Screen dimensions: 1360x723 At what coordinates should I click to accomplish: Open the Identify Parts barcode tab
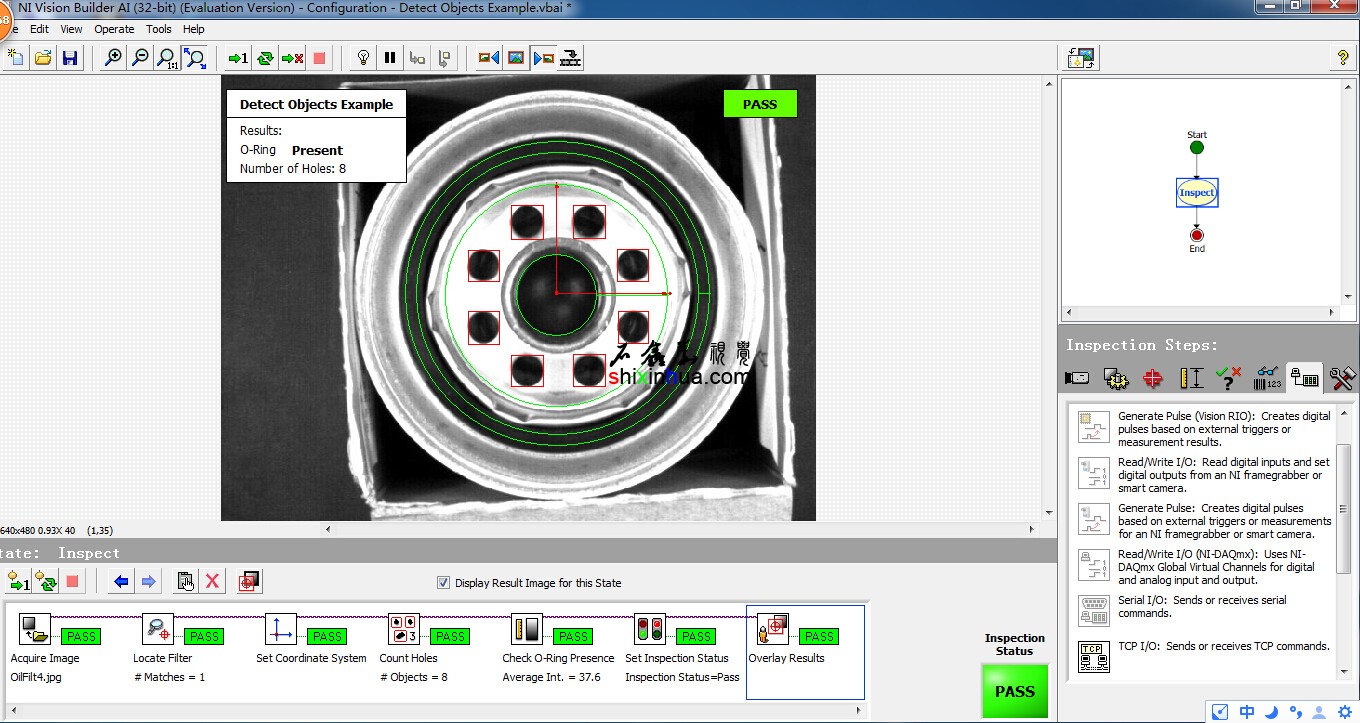tap(1266, 378)
